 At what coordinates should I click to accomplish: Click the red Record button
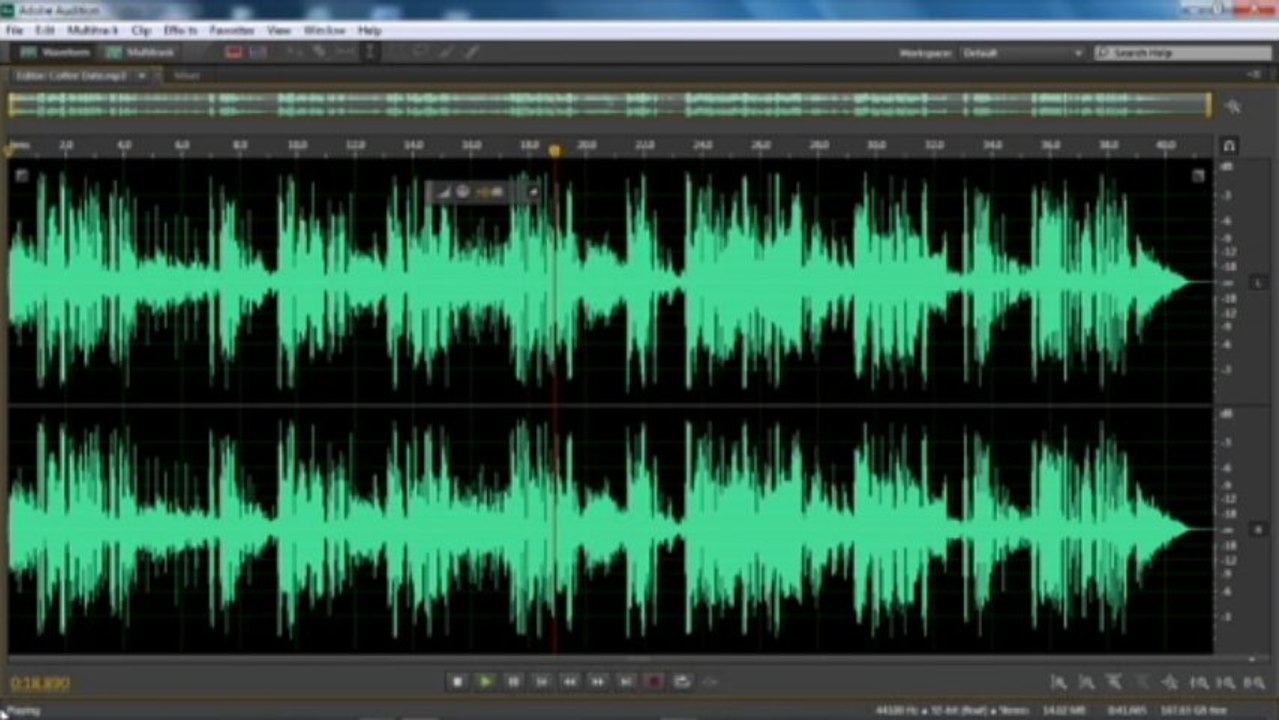[x=653, y=682]
